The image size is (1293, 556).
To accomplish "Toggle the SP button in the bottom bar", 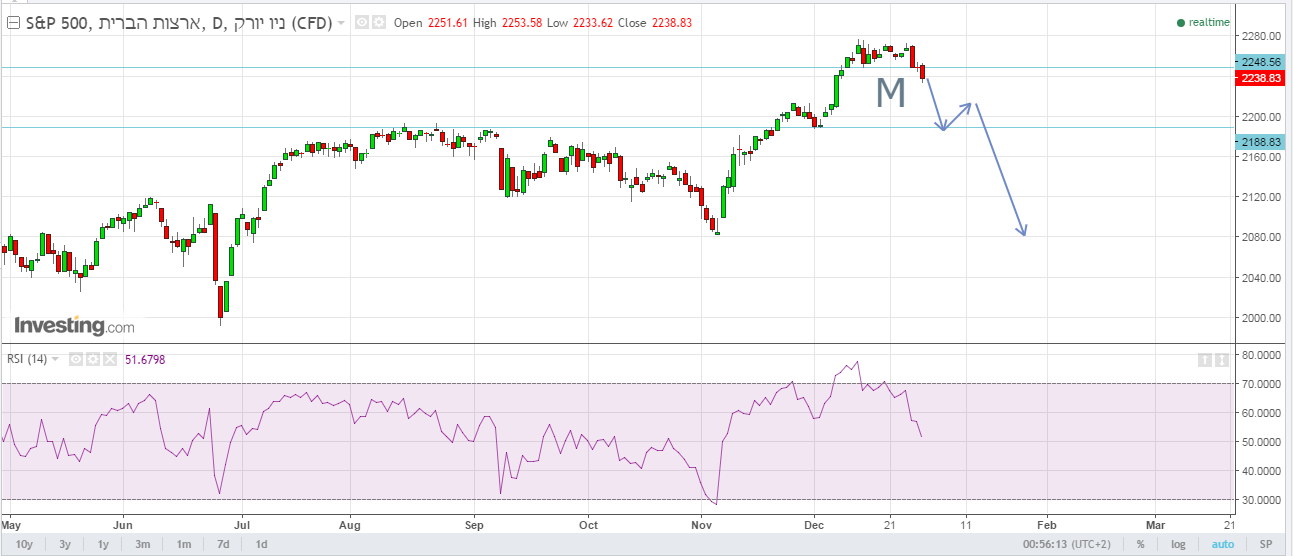I will tap(1266, 544).
